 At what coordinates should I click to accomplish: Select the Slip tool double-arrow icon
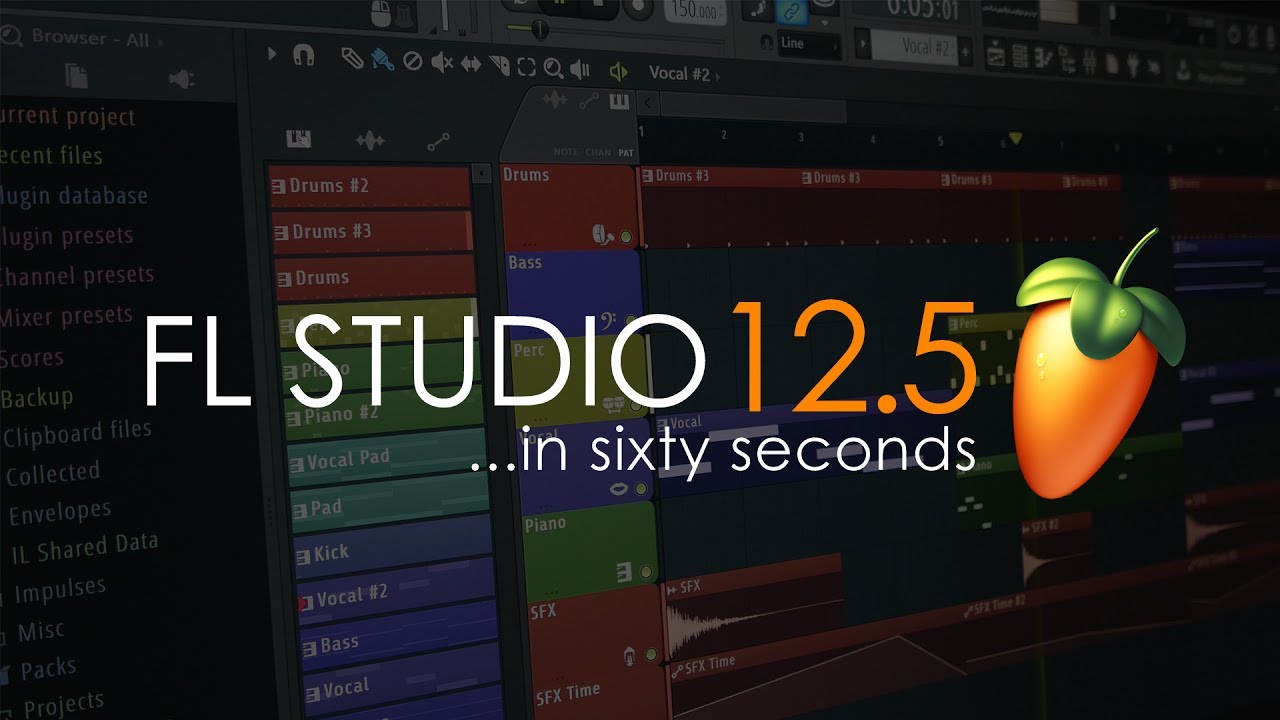[470, 65]
